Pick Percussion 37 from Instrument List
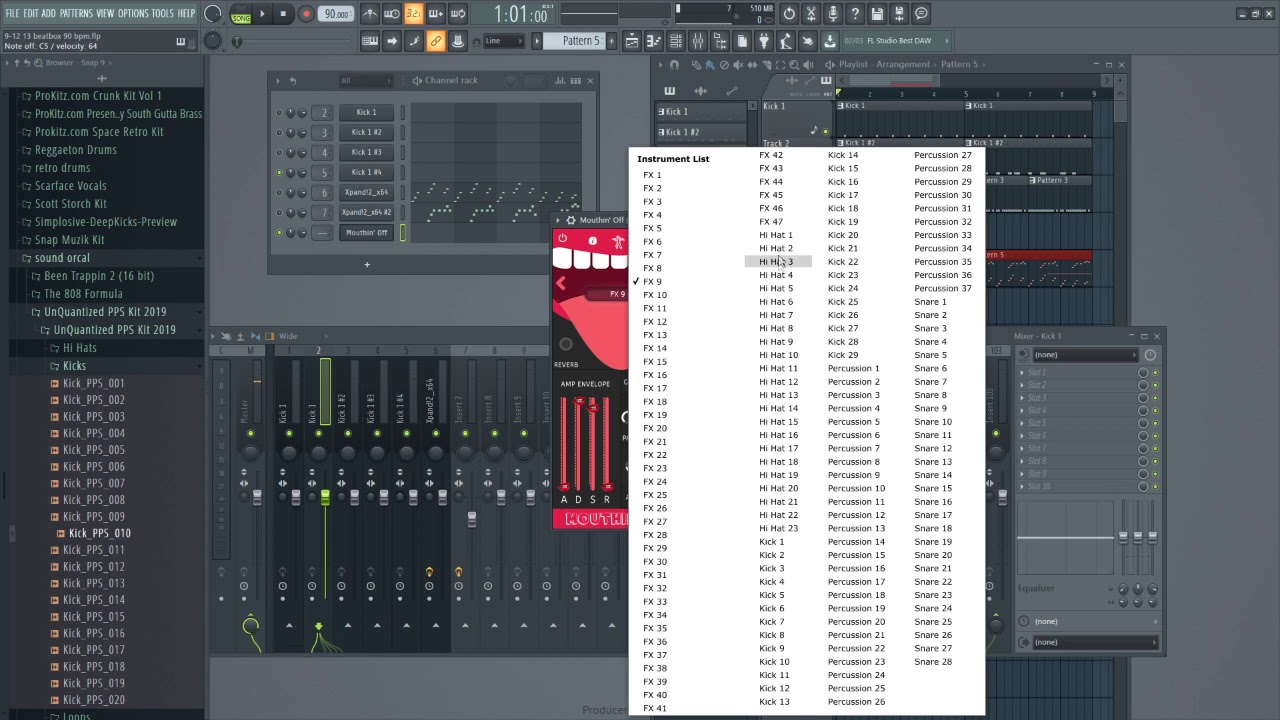The width and height of the screenshot is (1280, 720). click(943, 288)
